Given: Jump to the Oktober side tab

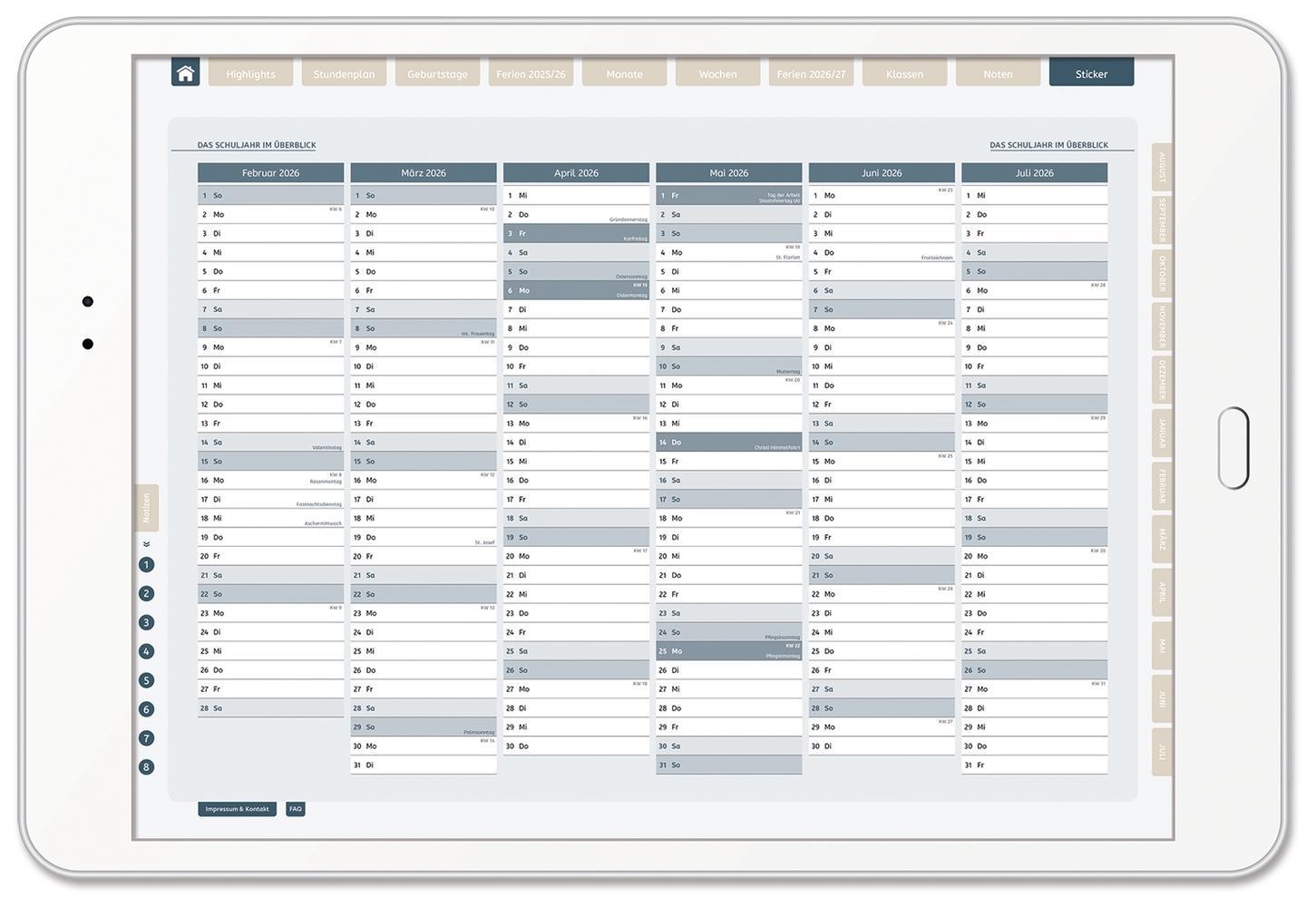Looking at the screenshot, I should click(x=1162, y=274).
